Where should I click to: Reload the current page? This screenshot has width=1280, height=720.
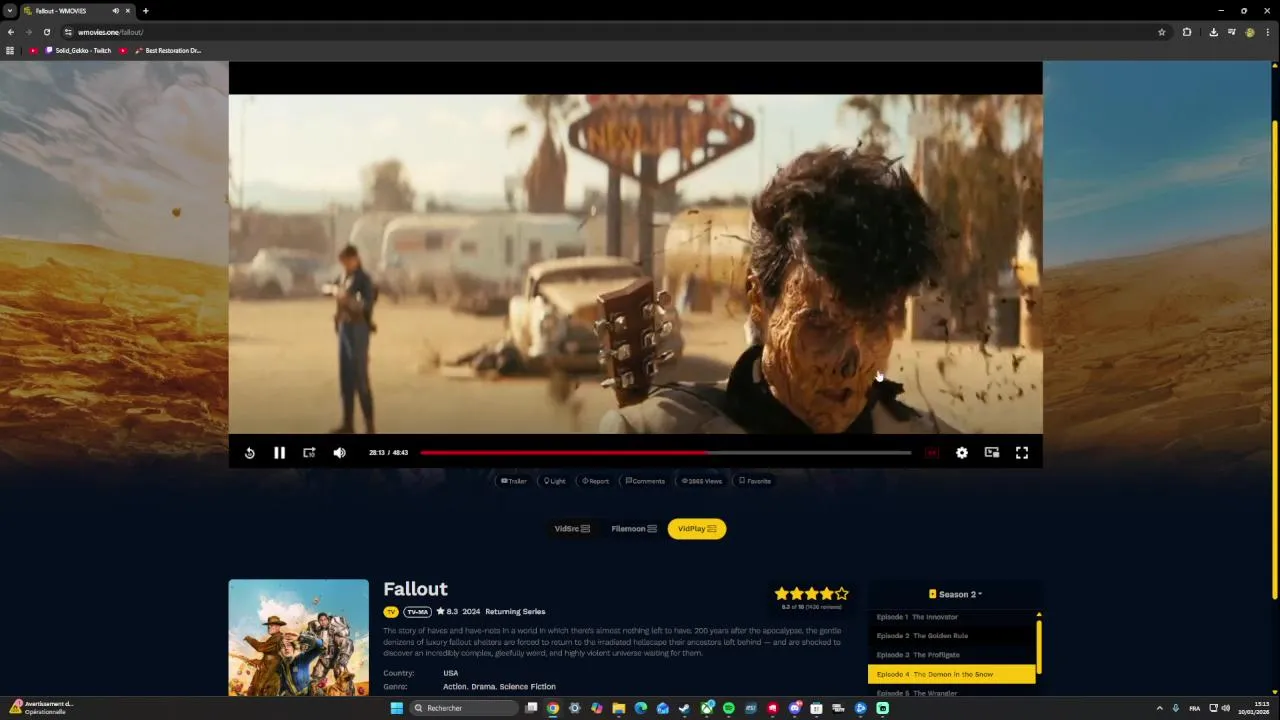(46, 32)
